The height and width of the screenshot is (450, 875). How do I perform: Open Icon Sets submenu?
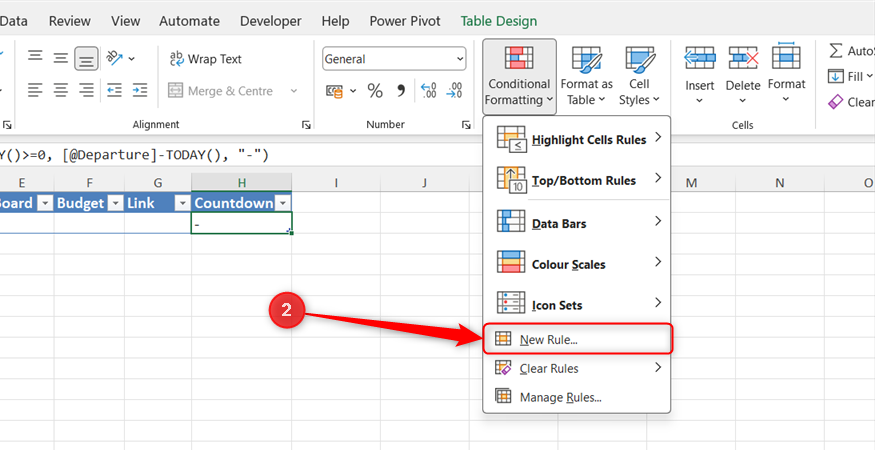[x=576, y=305]
